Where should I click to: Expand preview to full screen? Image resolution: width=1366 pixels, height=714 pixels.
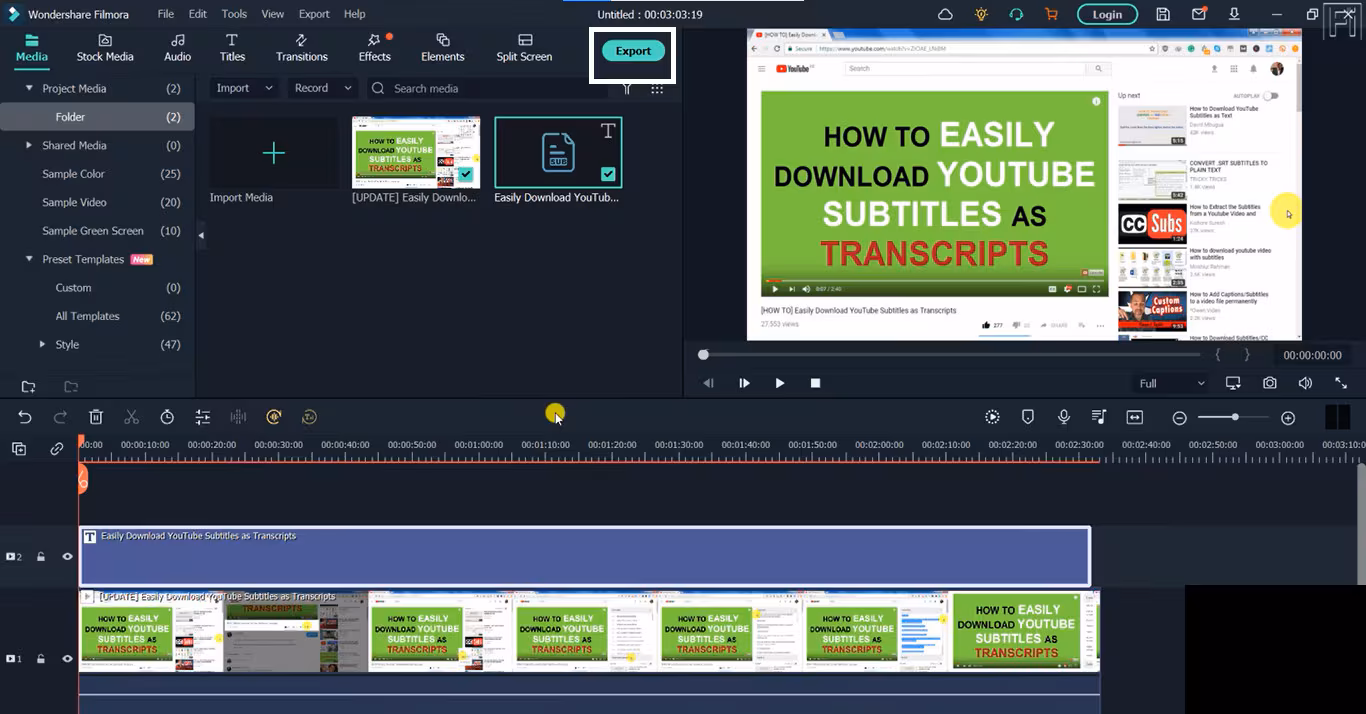pyautogui.click(x=1341, y=383)
